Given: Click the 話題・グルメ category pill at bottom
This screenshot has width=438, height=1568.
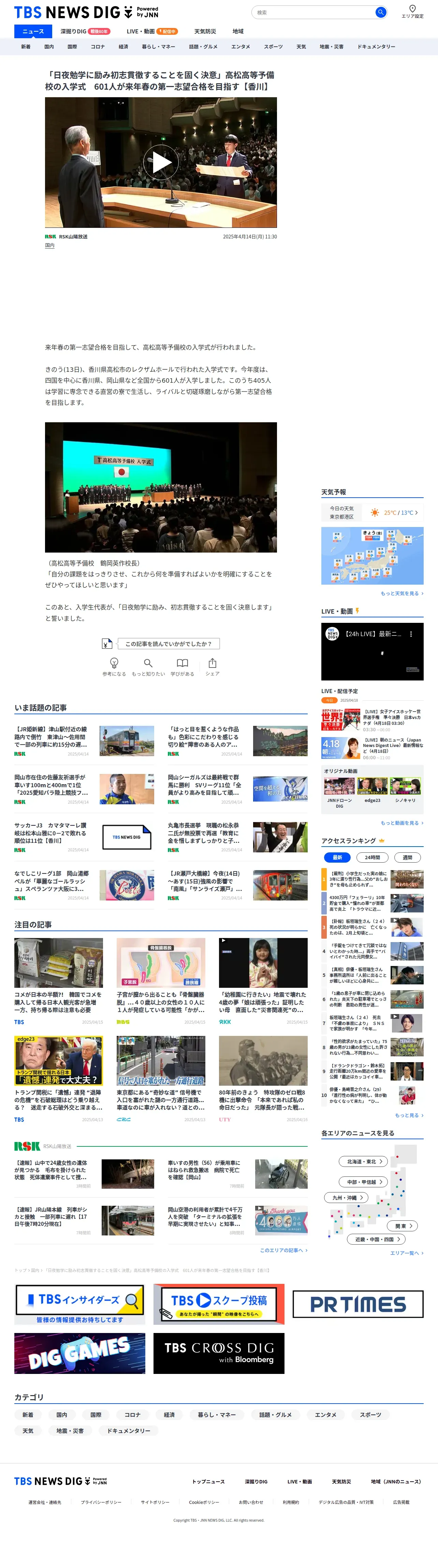Looking at the screenshot, I should (x=276, y=1415).
